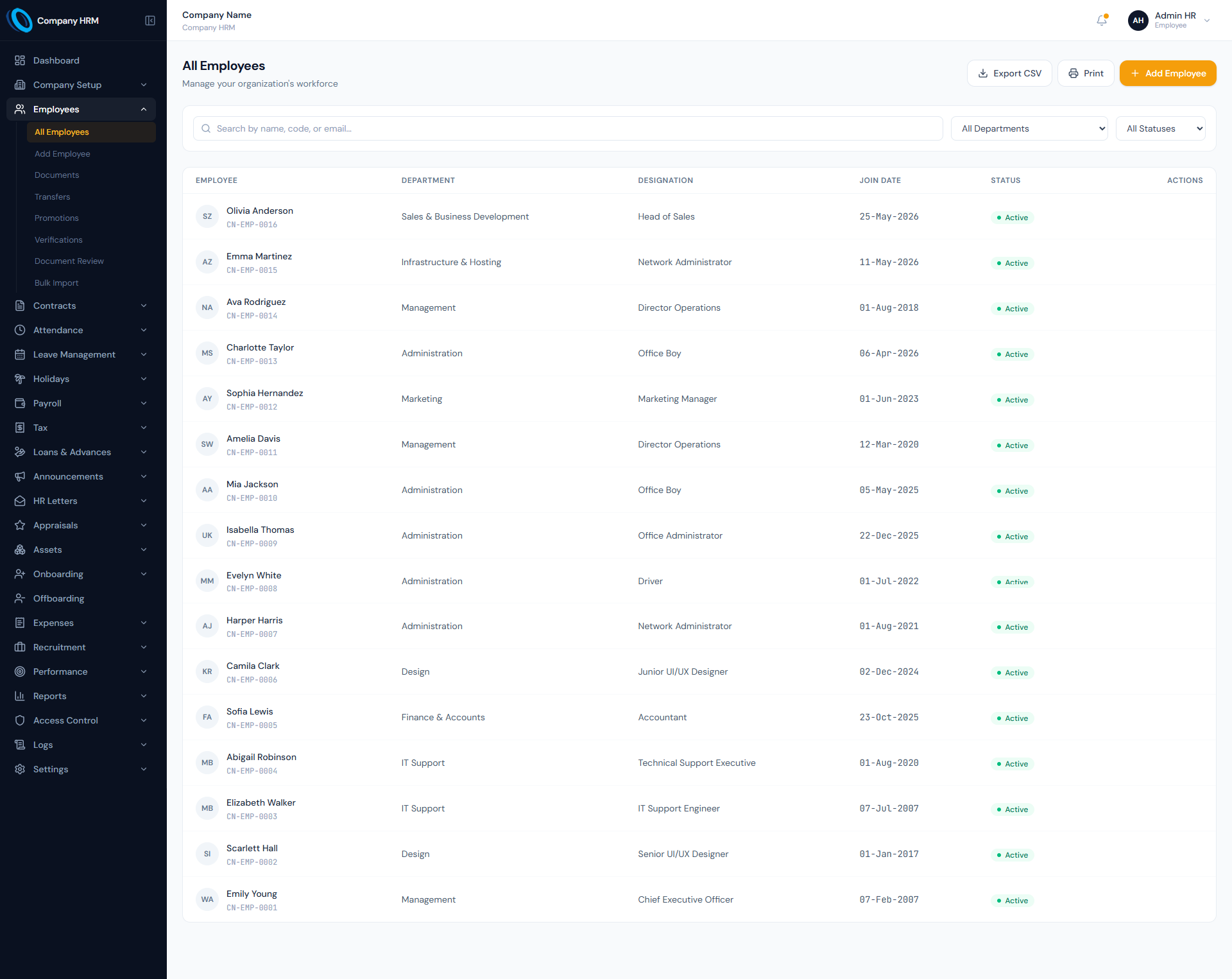Expand the Settings submenu chevron
The height and width of the screenshot is (979, 1232).
click(144, 769)
